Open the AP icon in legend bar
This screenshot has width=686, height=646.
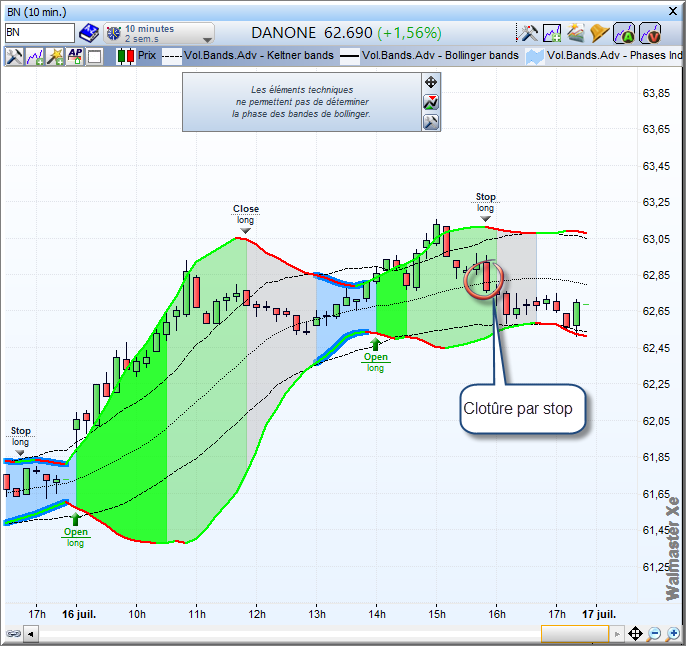click(x=75, y=56)
